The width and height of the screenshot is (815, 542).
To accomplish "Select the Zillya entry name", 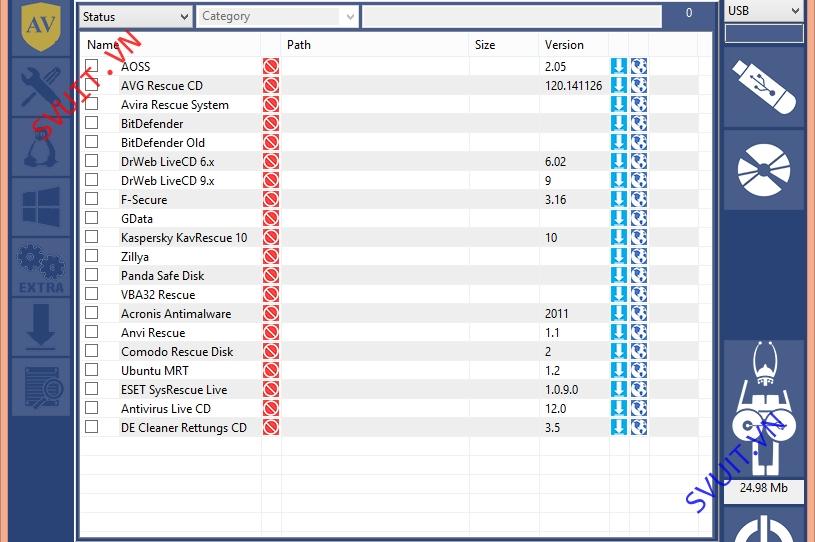I will tap(135, 257).
